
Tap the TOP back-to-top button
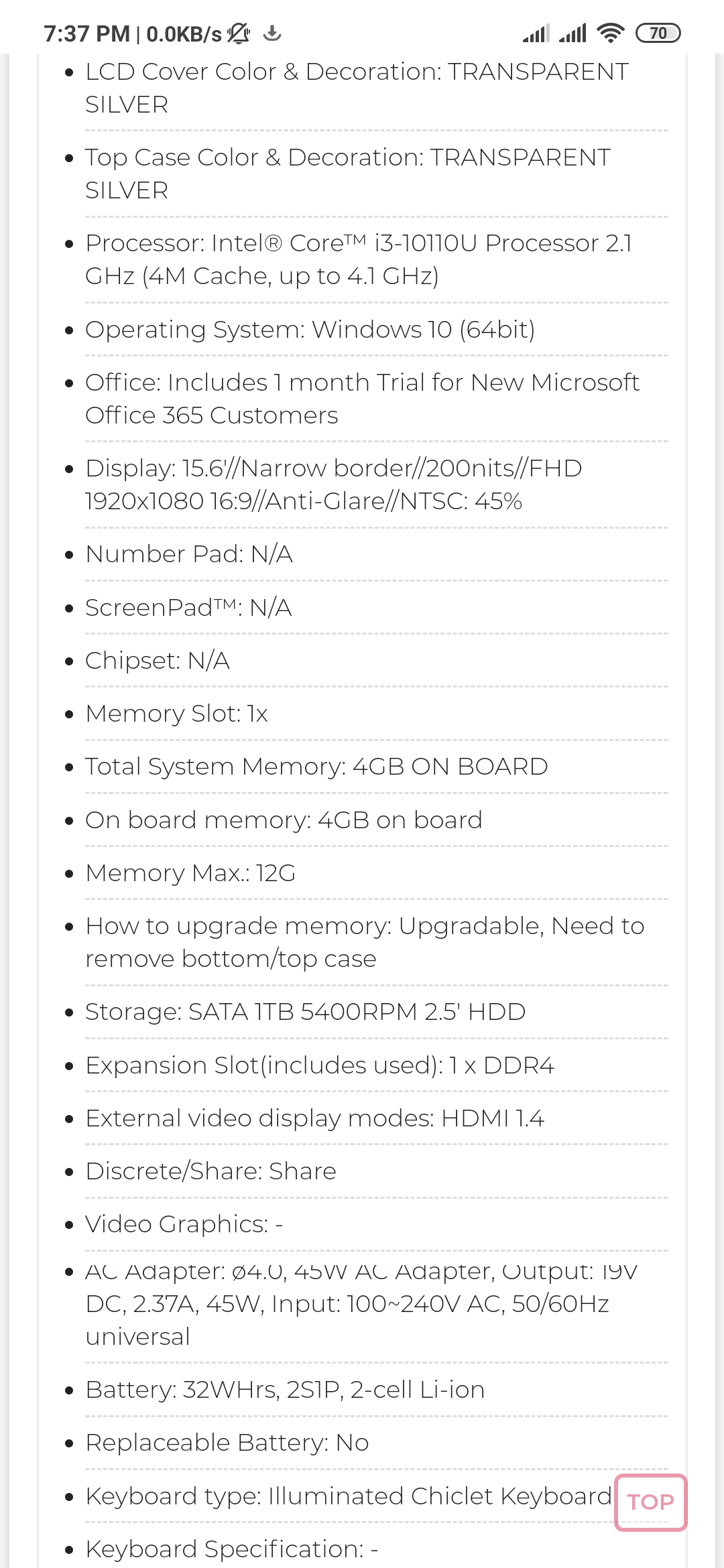(x=651, y=1502)
